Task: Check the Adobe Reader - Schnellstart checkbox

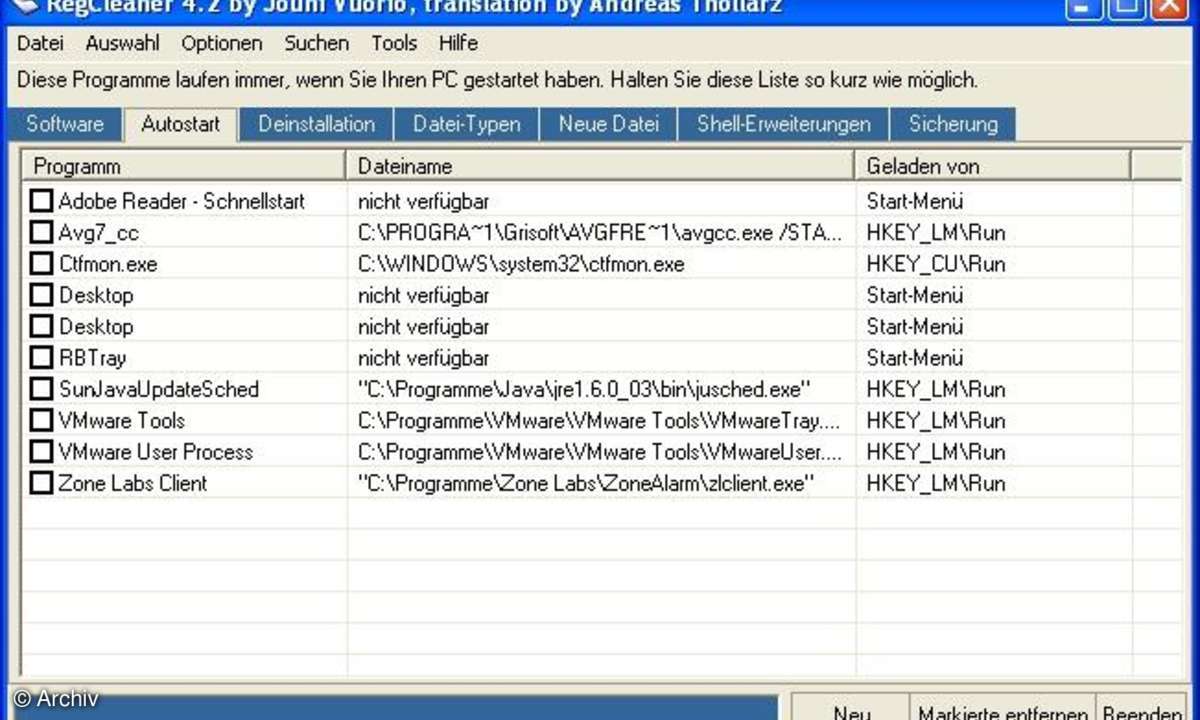Action: (41, 201)
